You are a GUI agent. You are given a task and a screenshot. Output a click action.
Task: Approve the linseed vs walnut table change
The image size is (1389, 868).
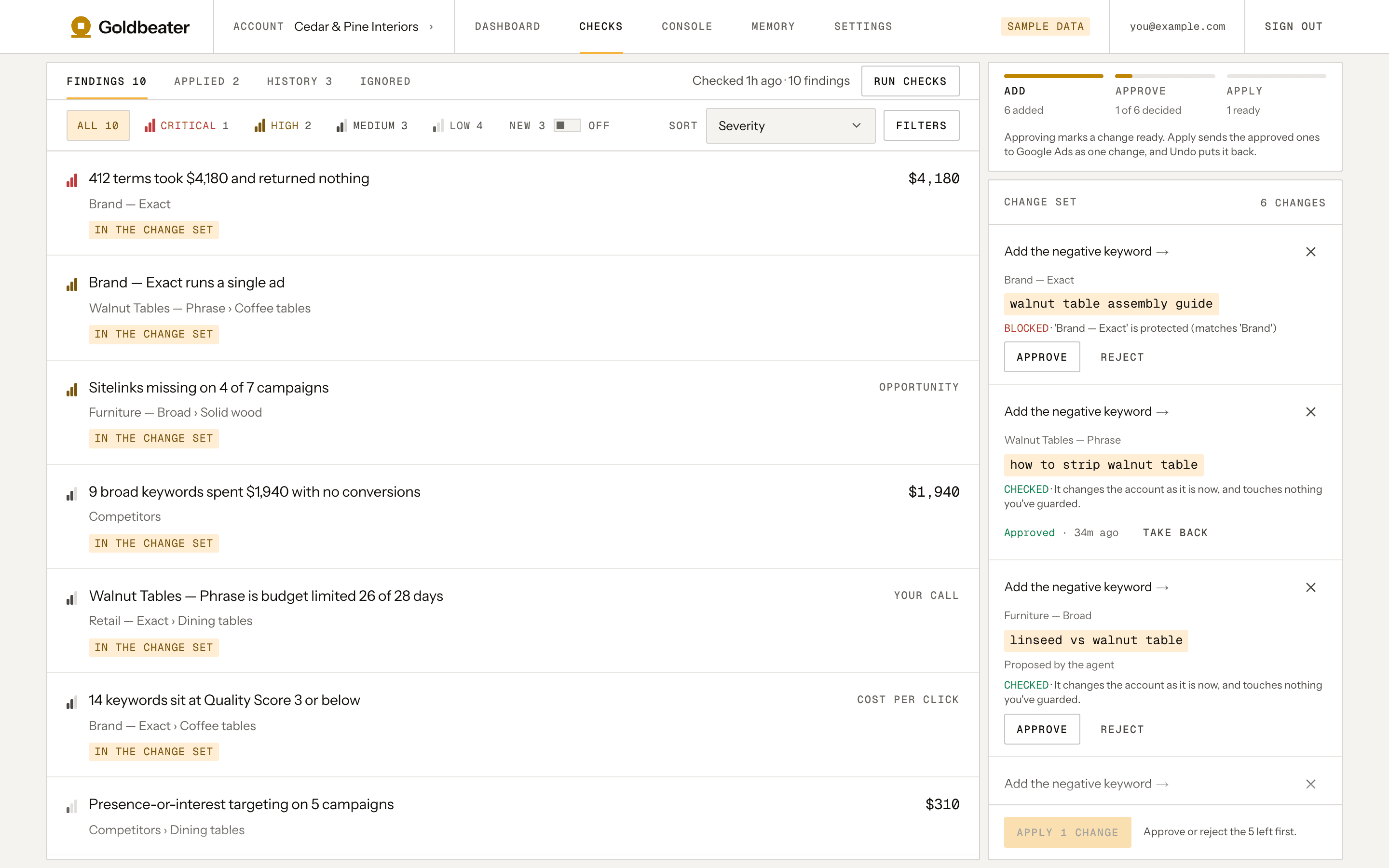(1041, 729)
